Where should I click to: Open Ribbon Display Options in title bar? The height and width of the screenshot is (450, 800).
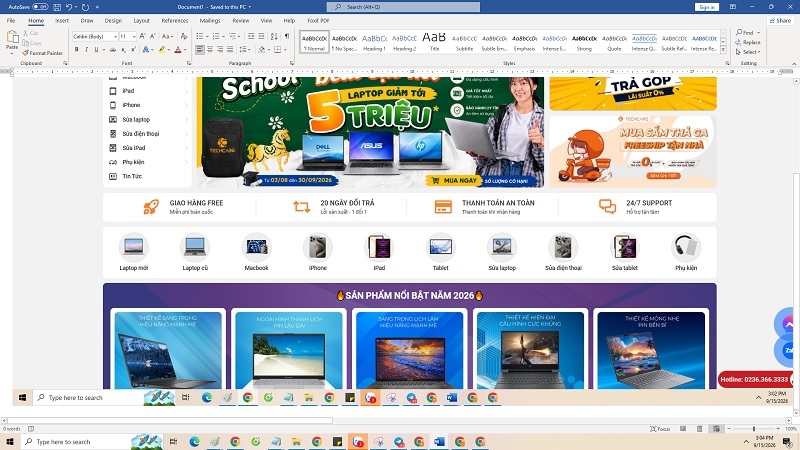(x=733, y=7)
